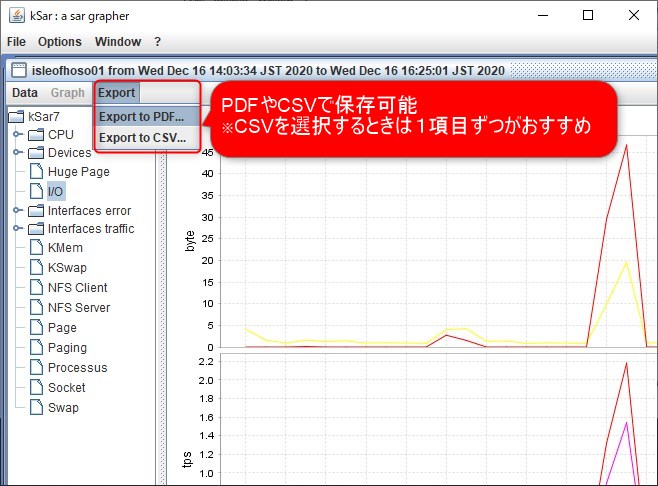Select the Devices tree label
The width and height of the screenshot is (658, 486).
click(x=70, y=153)
